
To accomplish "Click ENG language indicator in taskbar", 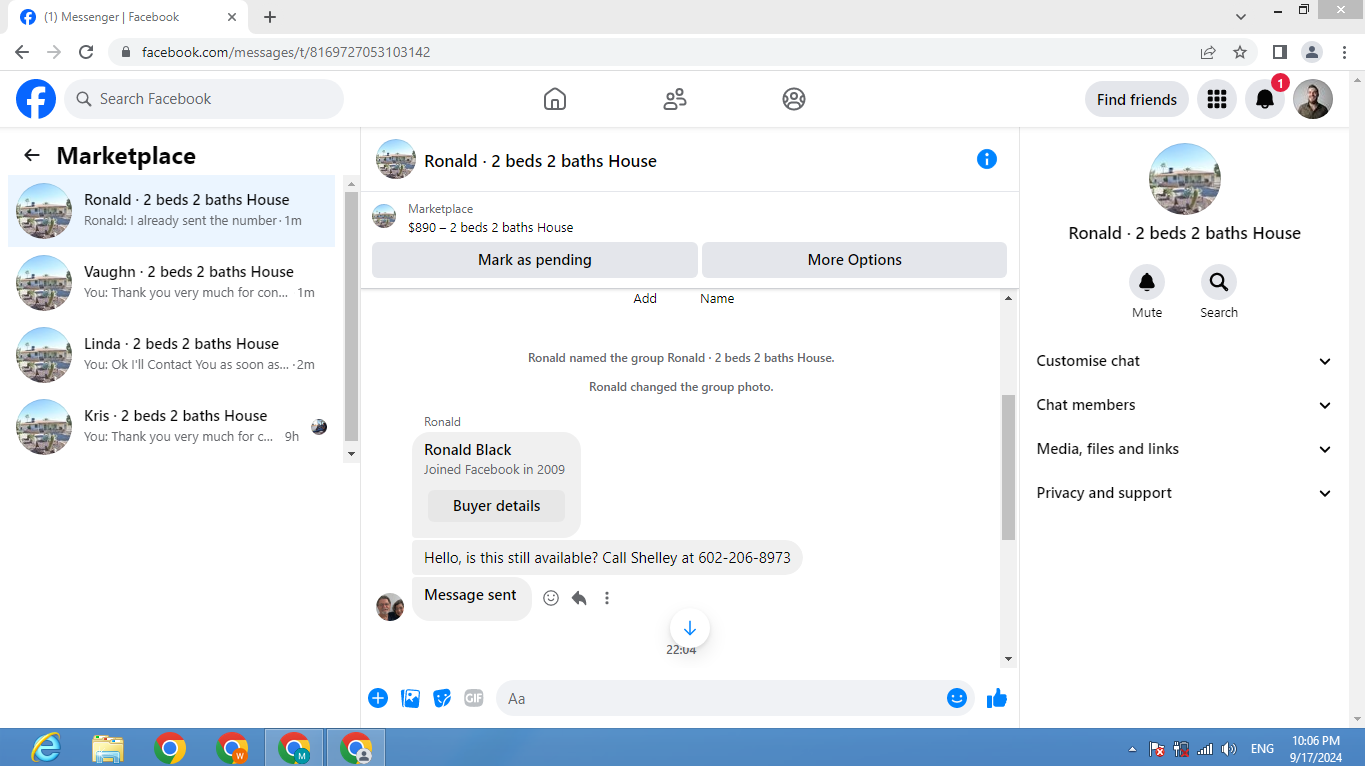I will [1262, 749].
